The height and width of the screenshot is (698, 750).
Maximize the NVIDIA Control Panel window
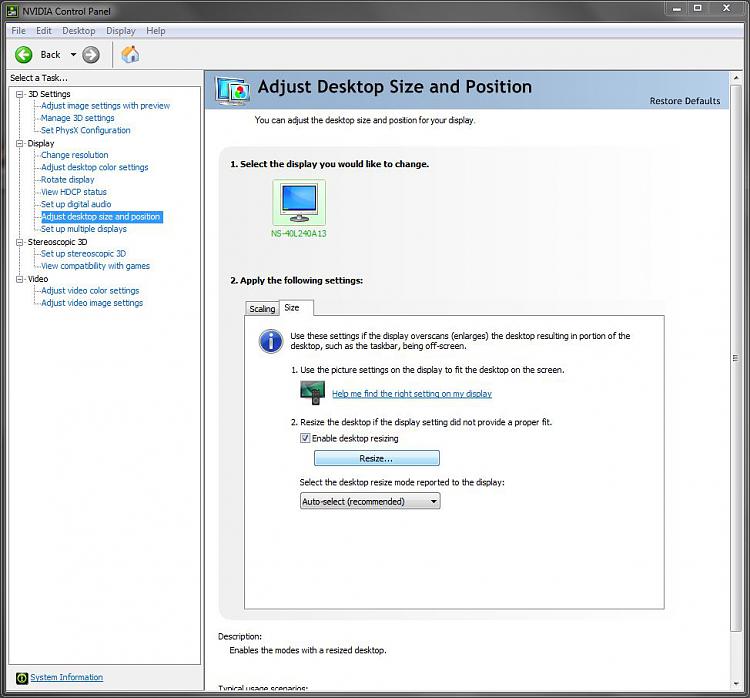(x=697, y=9)
